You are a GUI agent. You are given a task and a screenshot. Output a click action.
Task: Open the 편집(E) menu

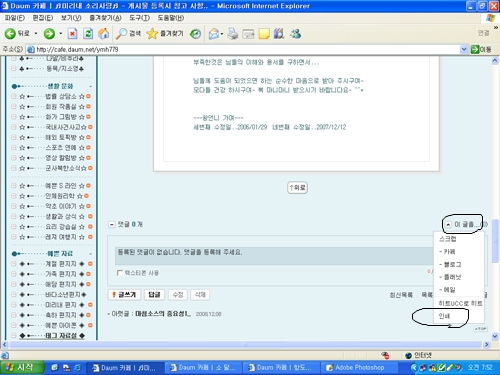click(x=43, y=18)
